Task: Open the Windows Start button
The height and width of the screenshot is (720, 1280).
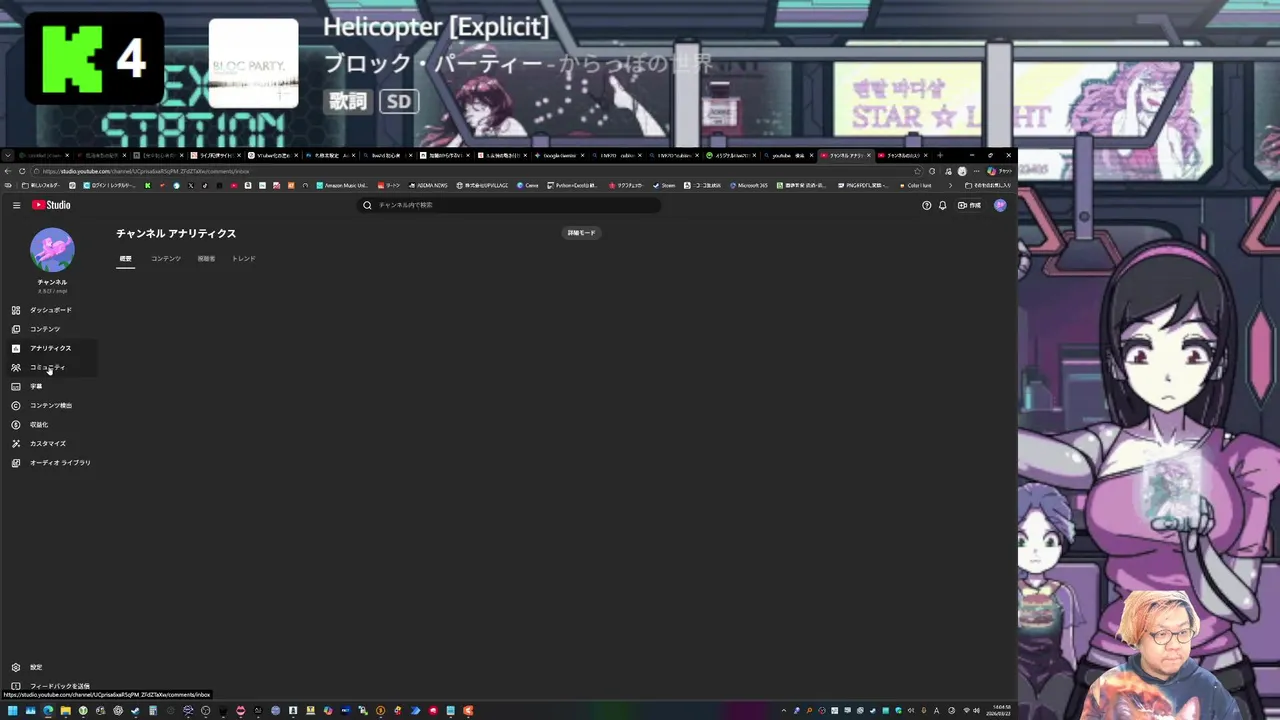Action: click(x=12, y=711)
